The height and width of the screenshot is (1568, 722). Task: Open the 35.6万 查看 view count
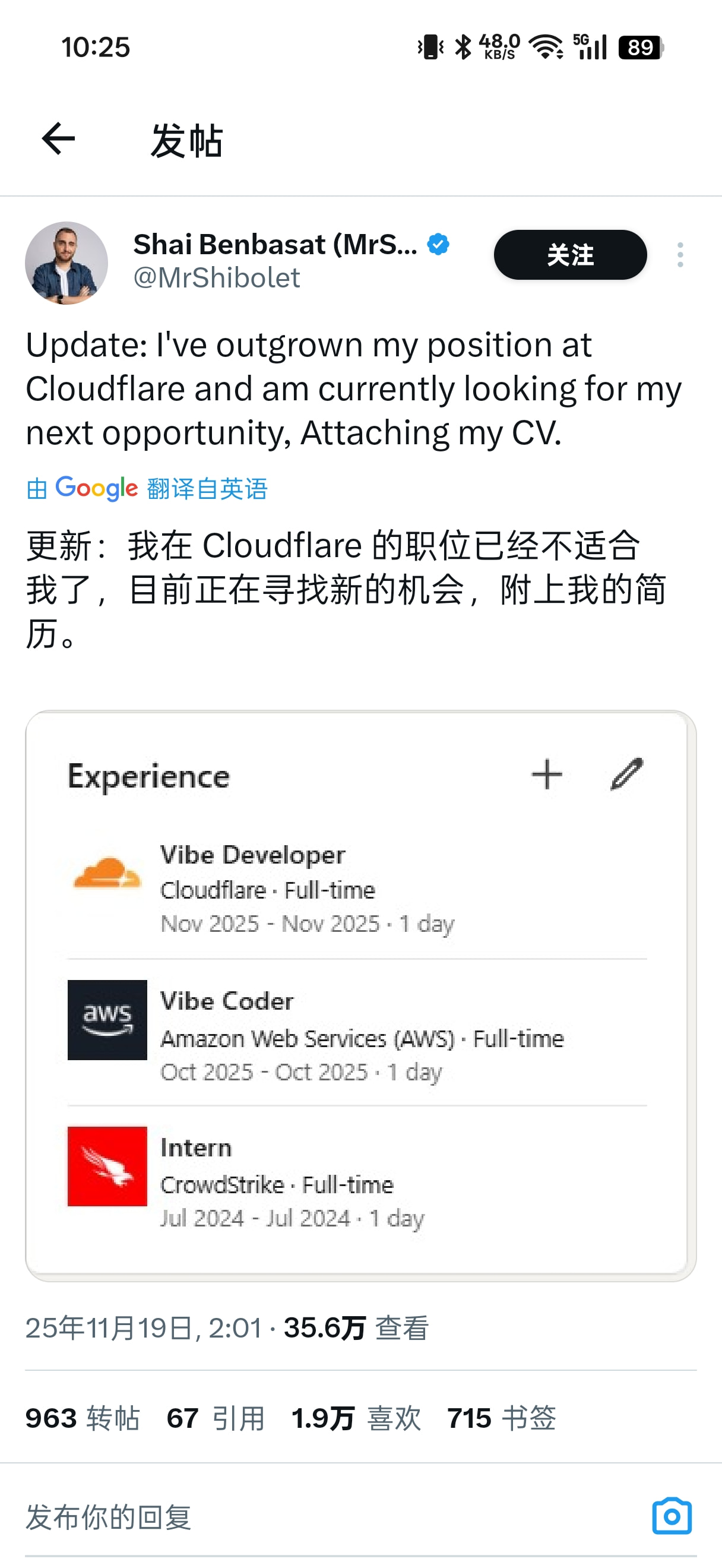pyautogui.click(x=356, y=1327)
